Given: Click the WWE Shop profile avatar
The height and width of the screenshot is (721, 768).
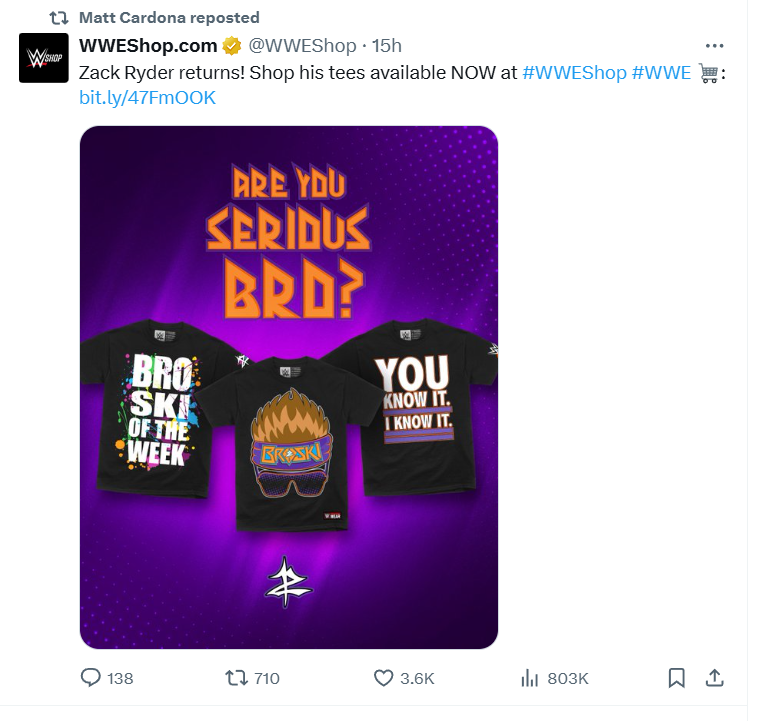Looking at the screenshot, I should point(43,57).
